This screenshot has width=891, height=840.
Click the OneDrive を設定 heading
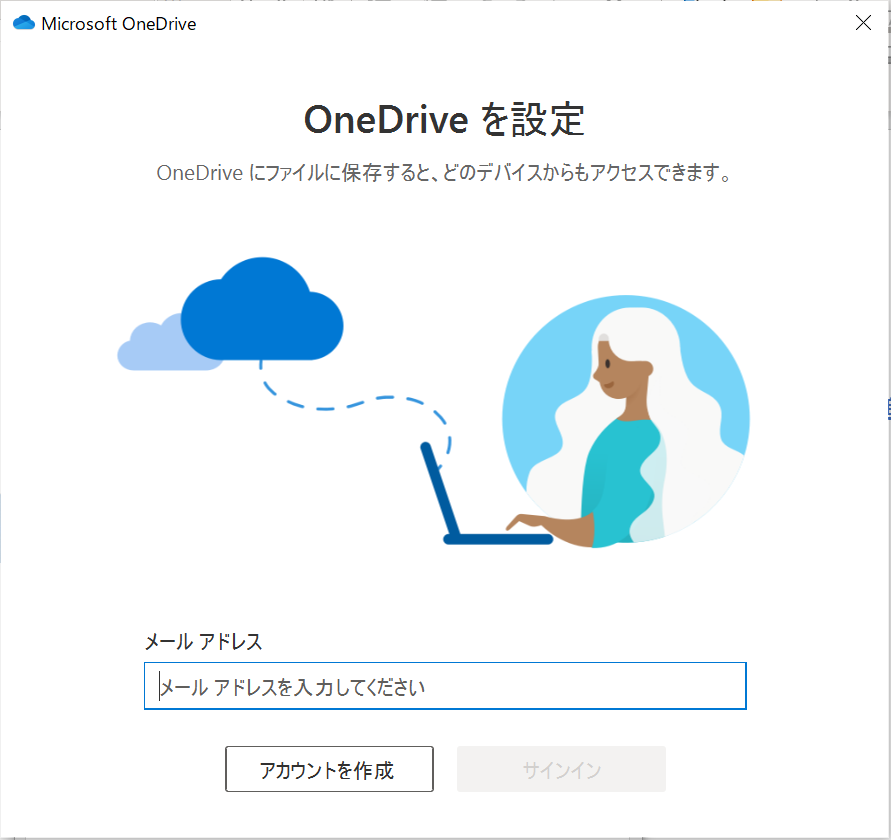tap(444, 120)
